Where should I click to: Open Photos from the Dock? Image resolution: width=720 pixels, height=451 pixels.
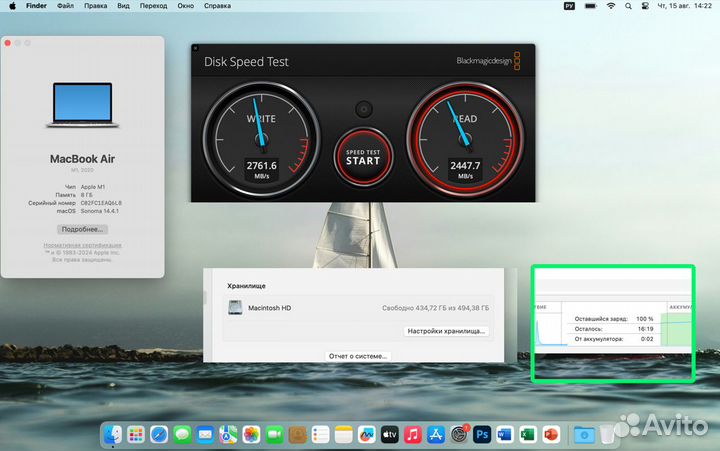(x=251, y=434)
